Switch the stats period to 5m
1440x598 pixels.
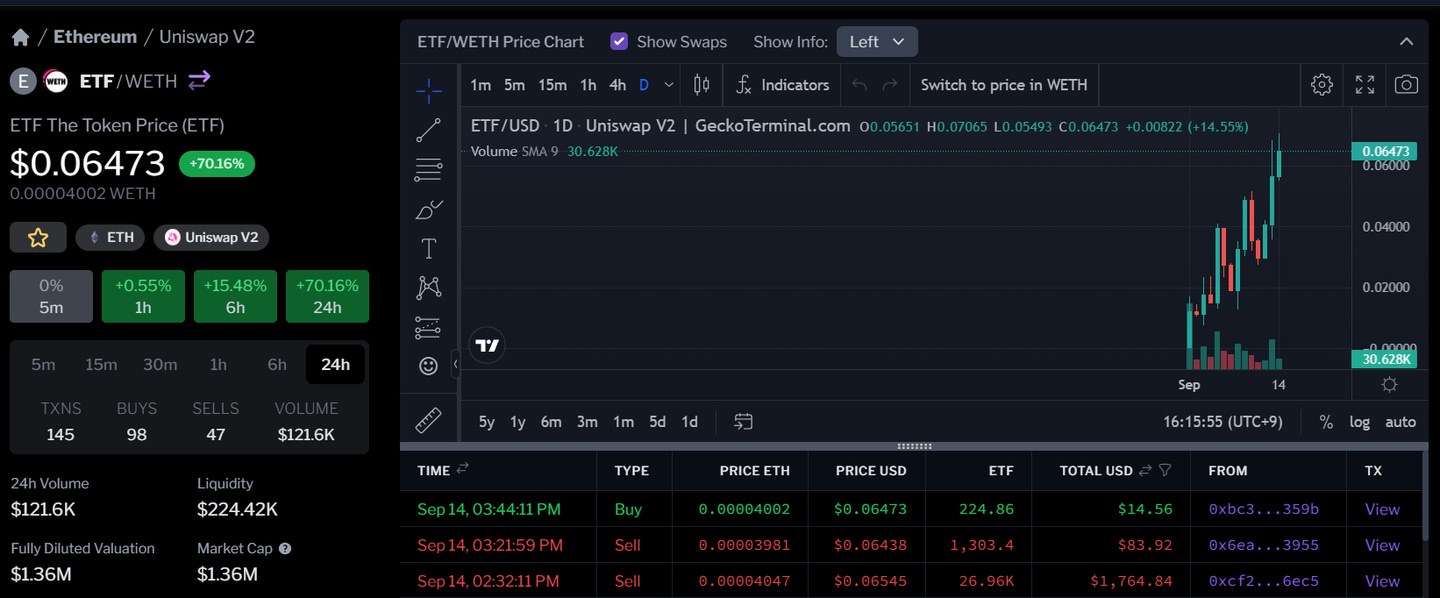click(43, 364)
